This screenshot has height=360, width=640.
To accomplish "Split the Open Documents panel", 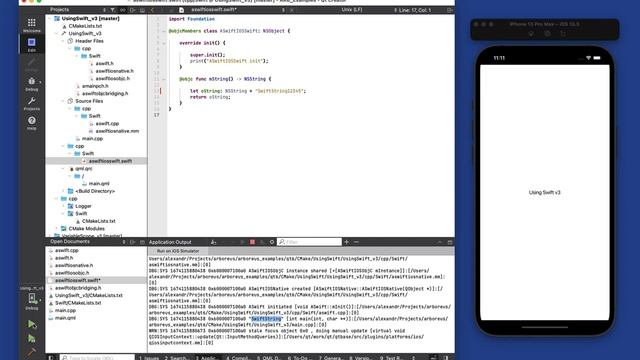I will [x=133, y=242].
